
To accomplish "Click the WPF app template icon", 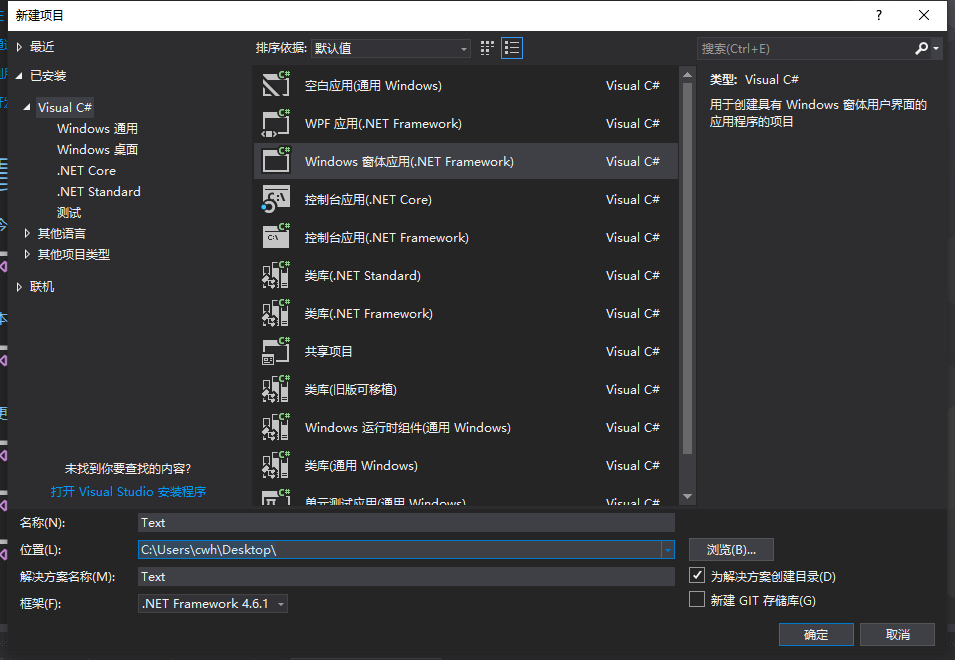I will click(x=276, y=123).
